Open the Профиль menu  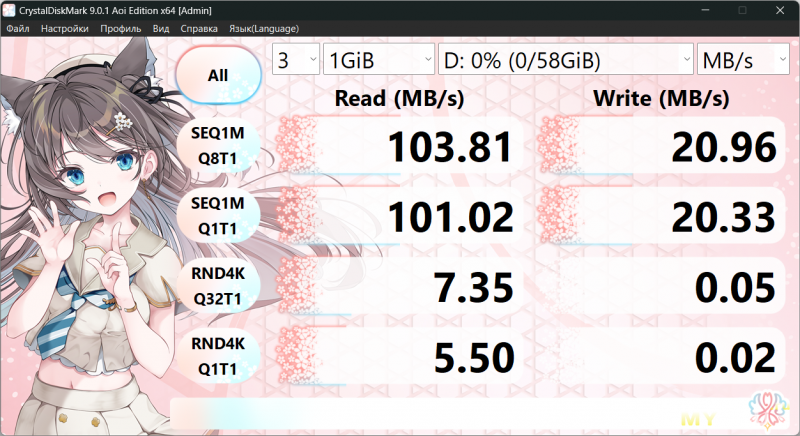point(120,29)
